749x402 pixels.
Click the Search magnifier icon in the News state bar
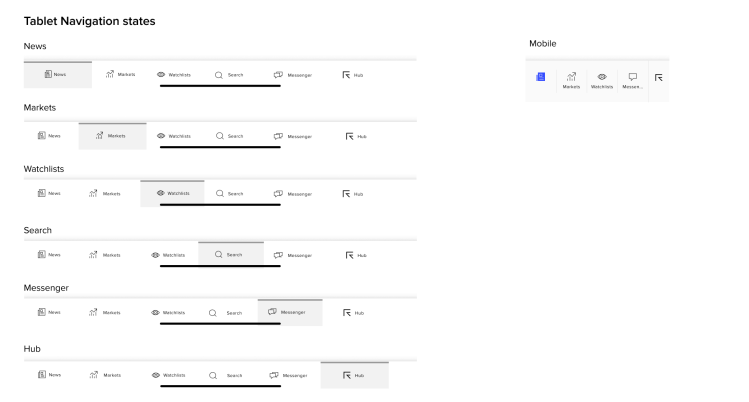point(219,75)
